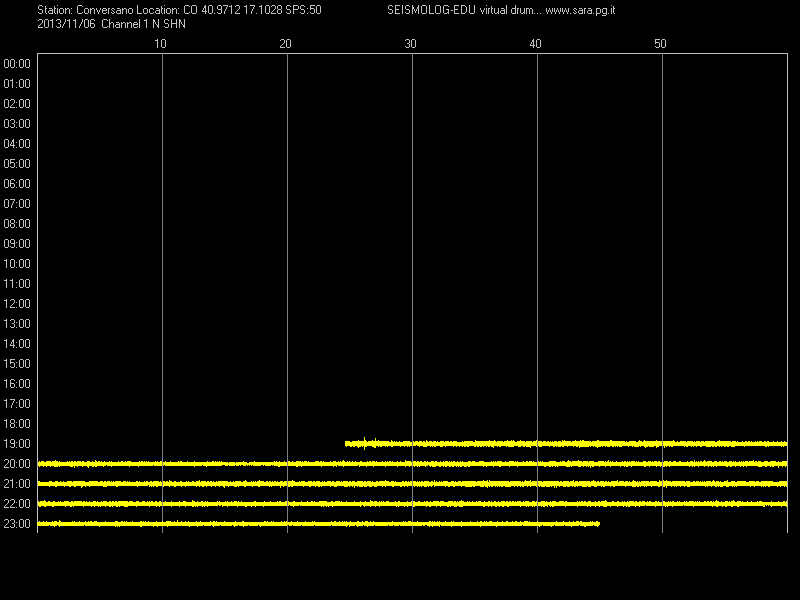The height and width of the screenshot is (600, 800).
Task: Click the 20:00 hour label
Action: click(x=17, y=464)
